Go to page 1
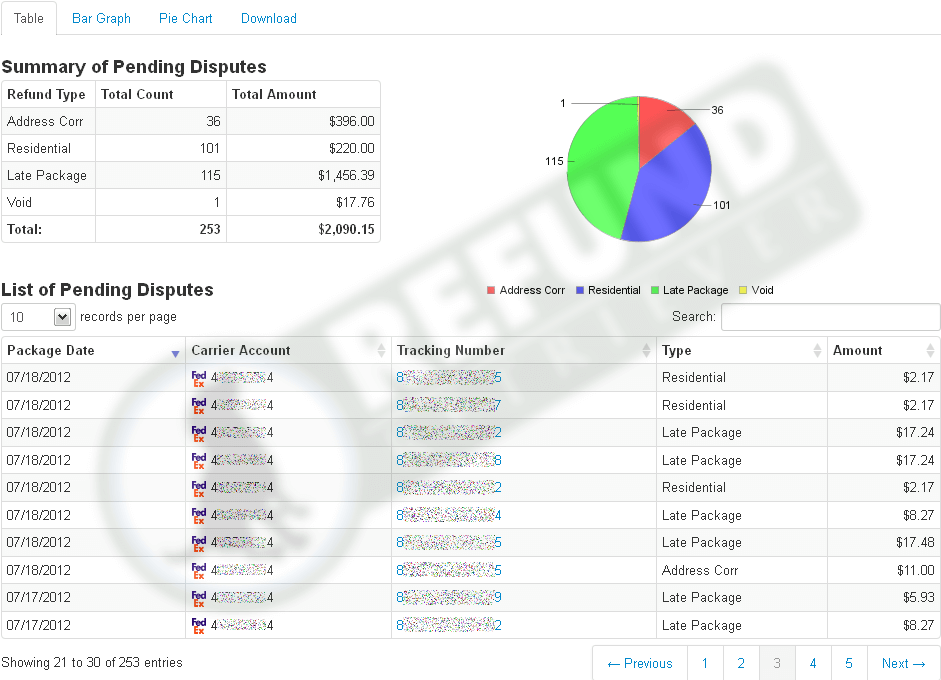The image size is (941, 680). click(x=705, y=663)
